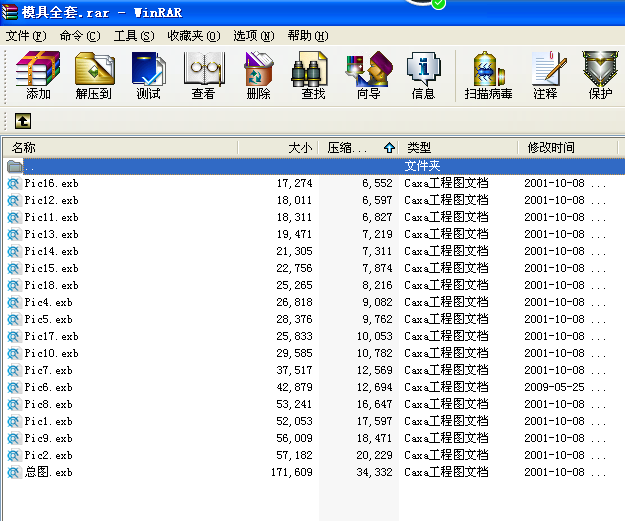Run the Test (测试) archive tool

click(x=148, y=75)
